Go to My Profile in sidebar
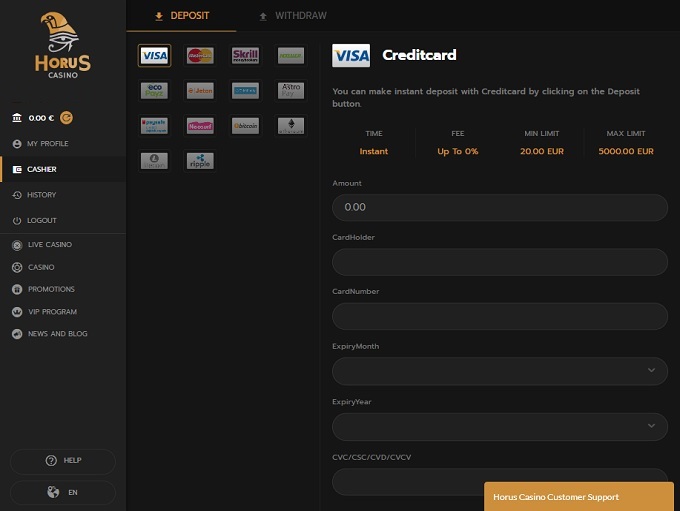The width and height of the screenshot is (680, 511). (x=48, y=144)
